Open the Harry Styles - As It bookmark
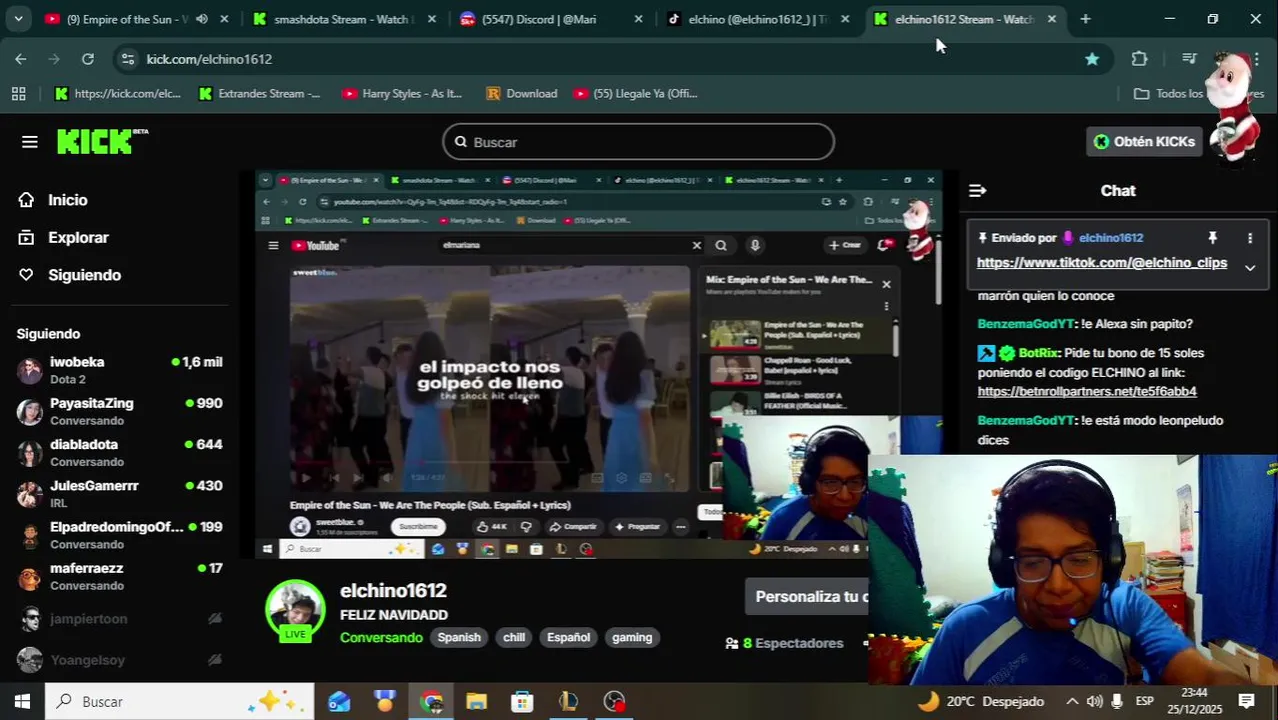Screen dimensions: 1278x720 (402, 94)
